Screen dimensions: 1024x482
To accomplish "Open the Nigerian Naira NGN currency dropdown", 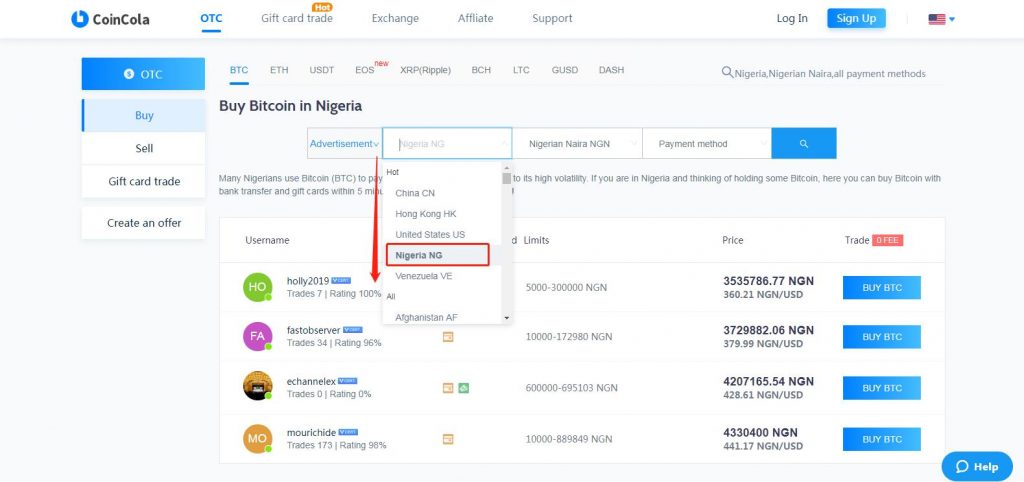I will [577, 144].
